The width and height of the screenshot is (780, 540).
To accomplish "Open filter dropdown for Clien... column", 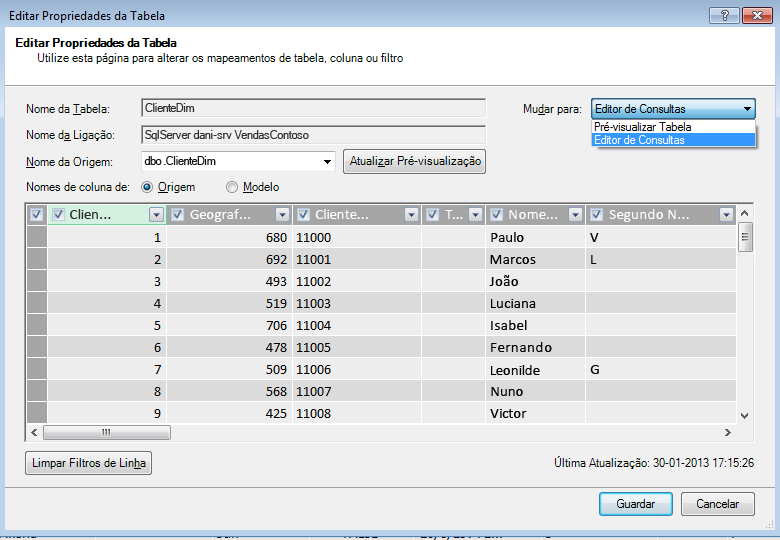I will click(x=156, y=215).
